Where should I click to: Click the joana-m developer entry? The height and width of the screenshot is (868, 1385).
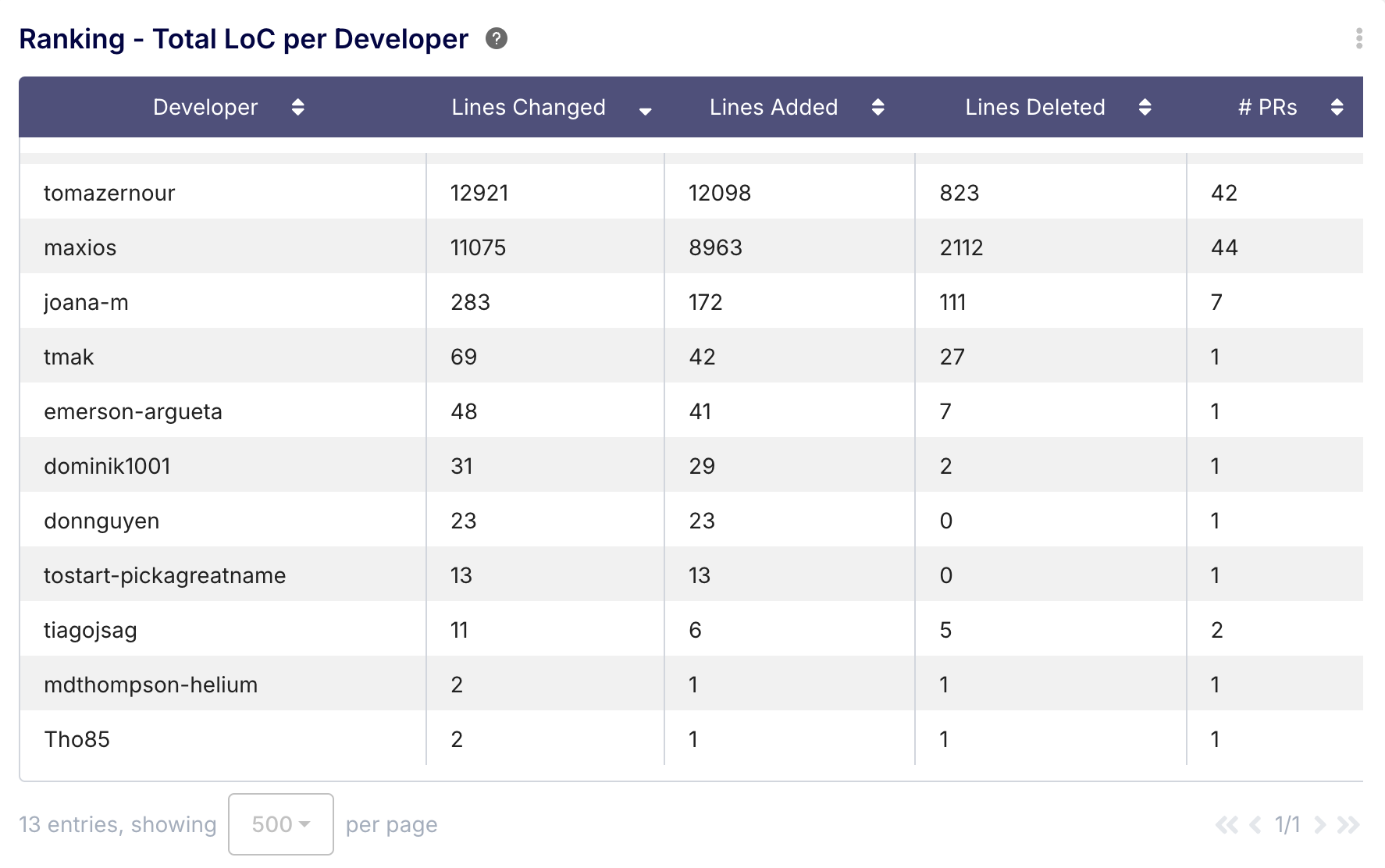click(x=86, y=302)
